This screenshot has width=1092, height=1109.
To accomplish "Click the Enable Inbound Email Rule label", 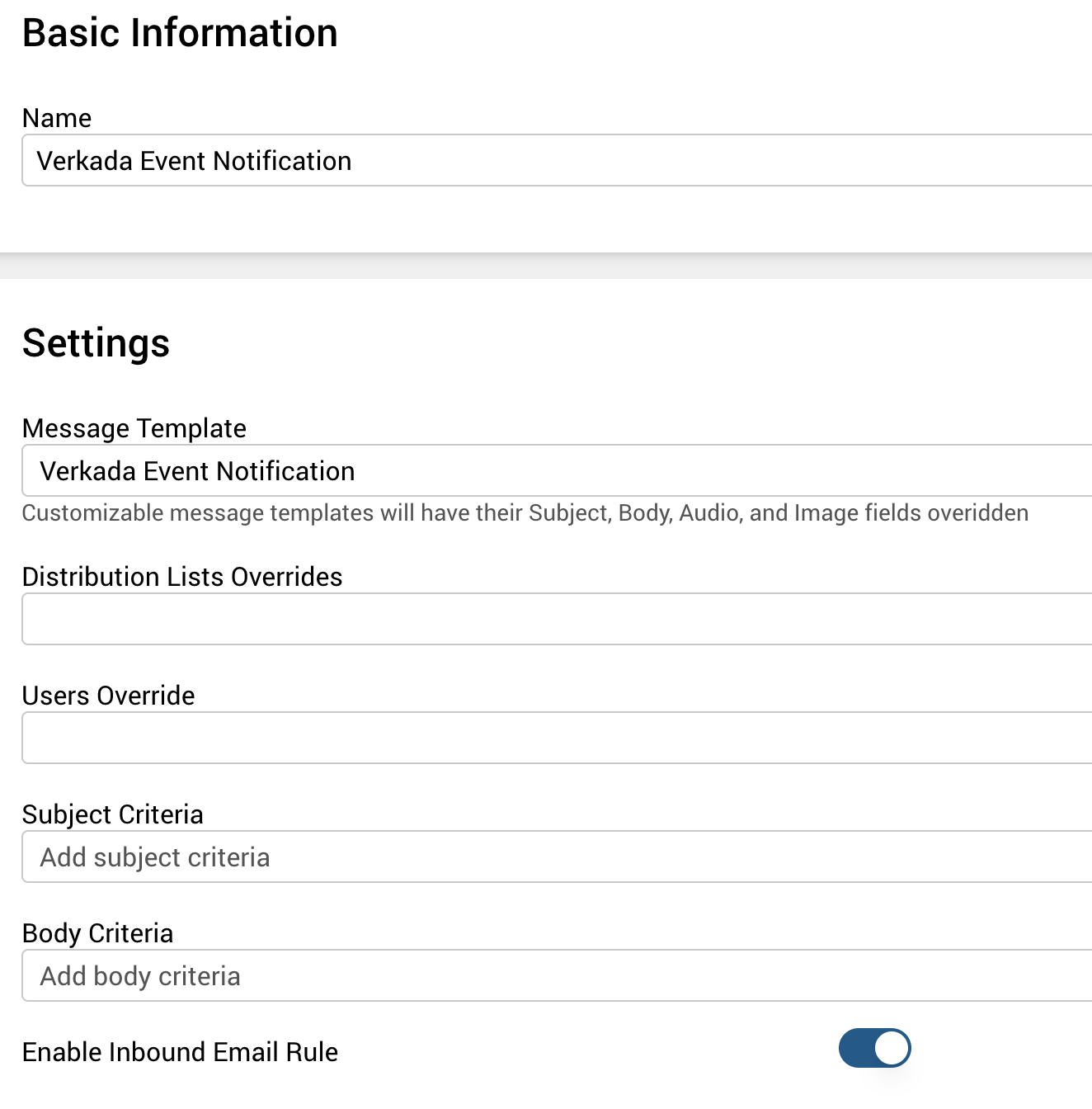I will 180,1051.
